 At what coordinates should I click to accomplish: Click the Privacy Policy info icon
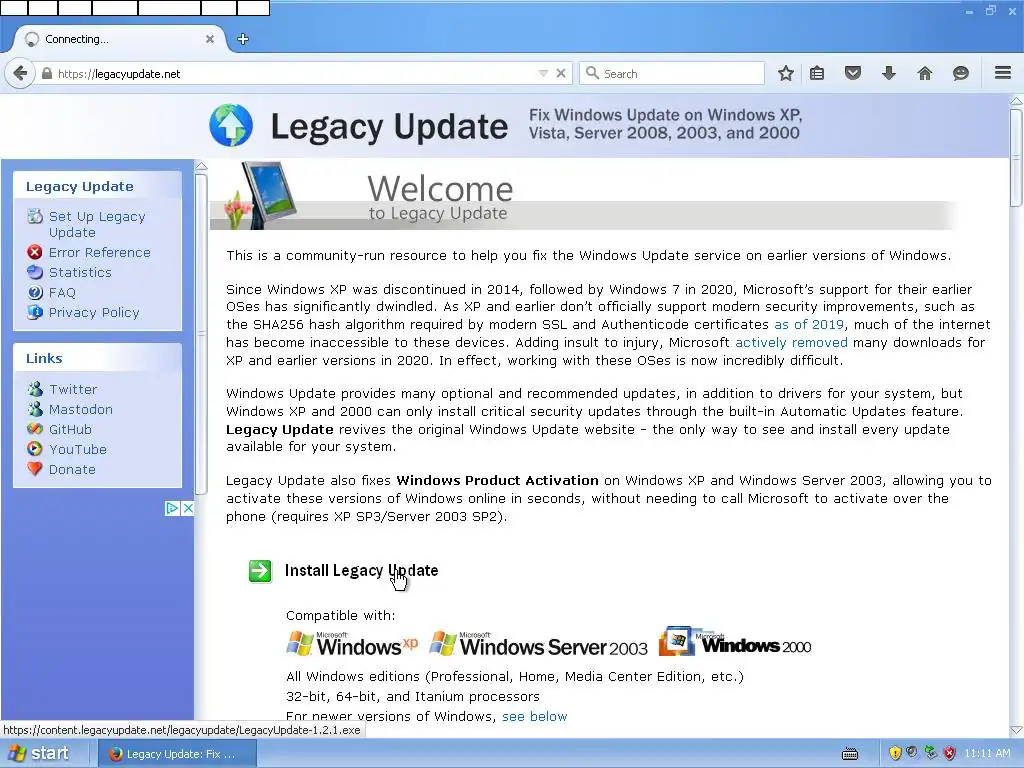click(35, 312)
